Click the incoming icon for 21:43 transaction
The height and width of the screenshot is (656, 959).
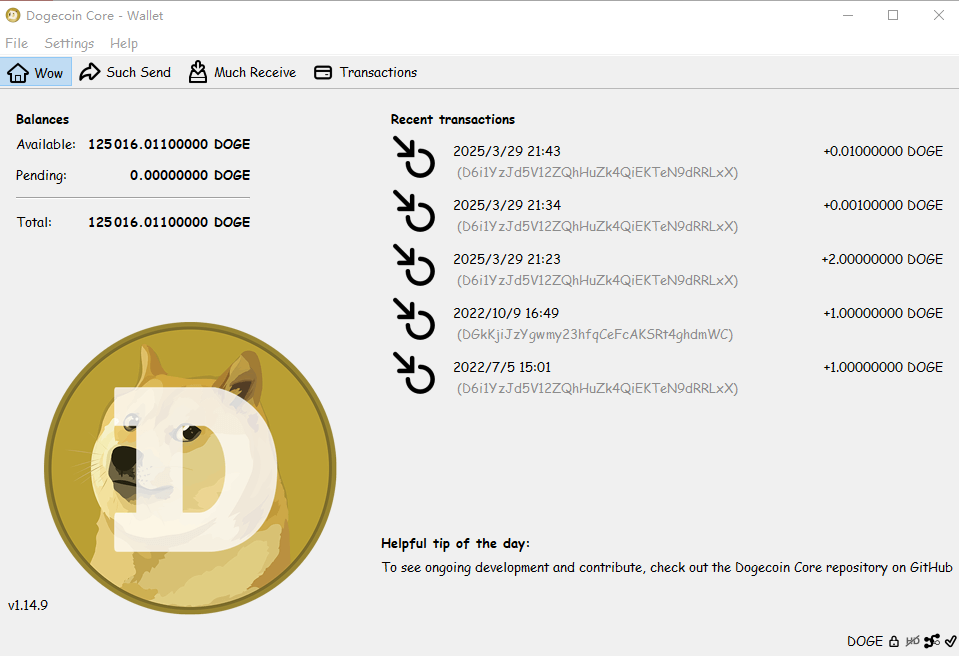414,158
